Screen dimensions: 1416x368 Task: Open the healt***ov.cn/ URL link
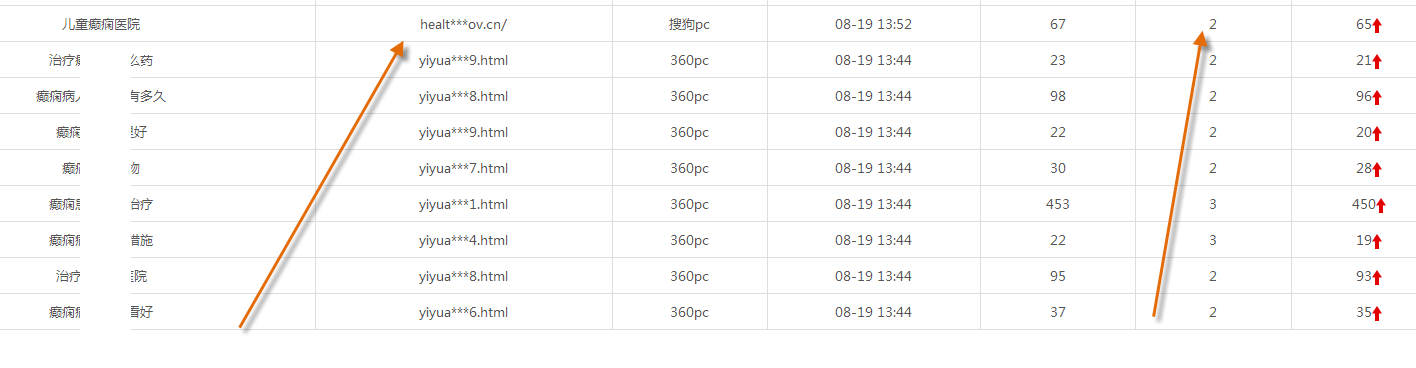463,24
